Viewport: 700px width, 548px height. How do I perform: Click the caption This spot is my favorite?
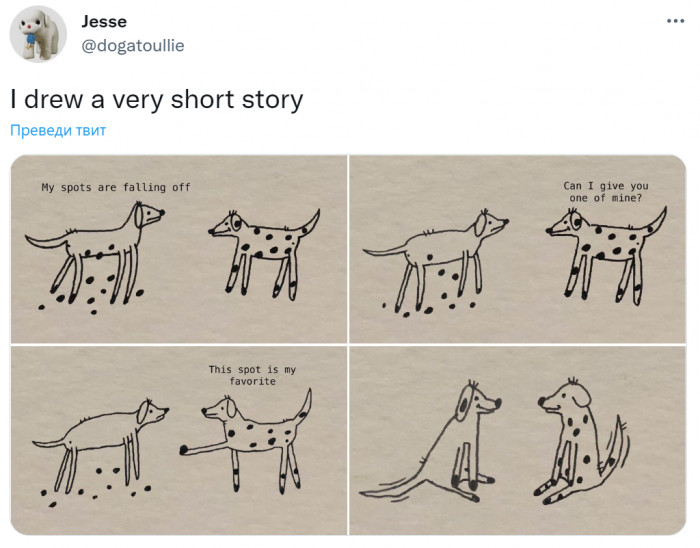click(252, 375)
